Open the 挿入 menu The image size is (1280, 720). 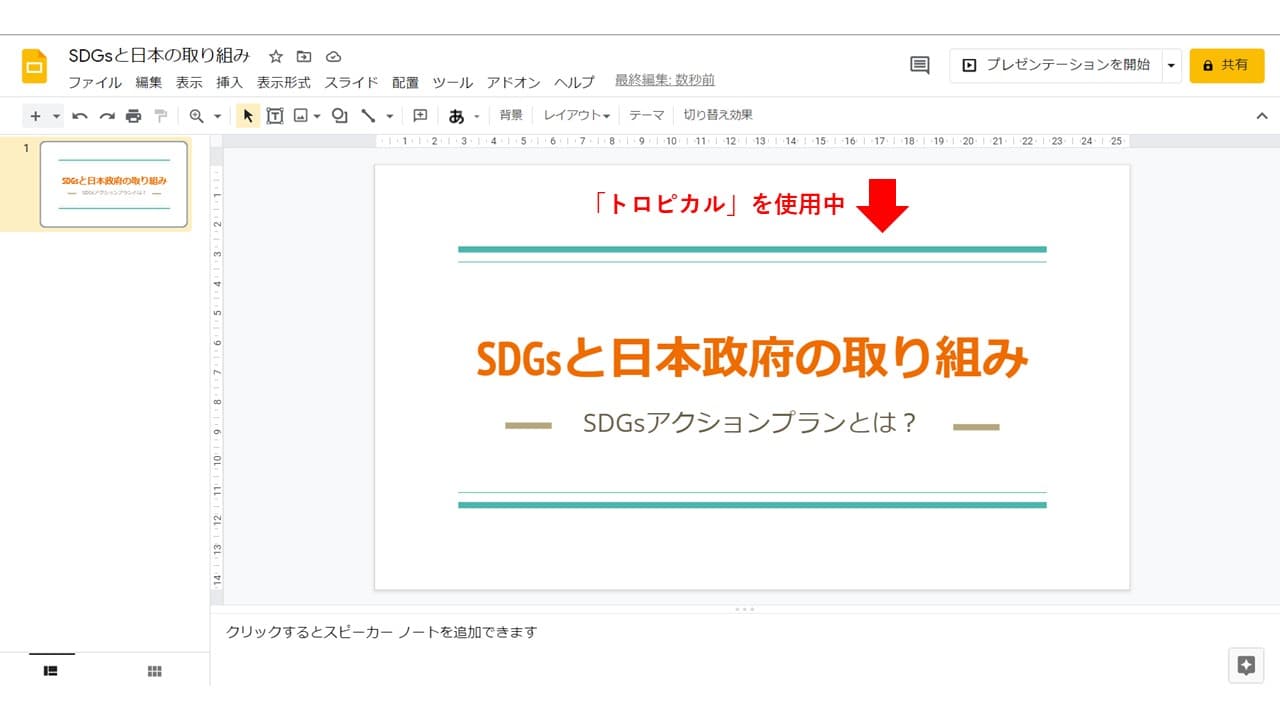(230, 82)
